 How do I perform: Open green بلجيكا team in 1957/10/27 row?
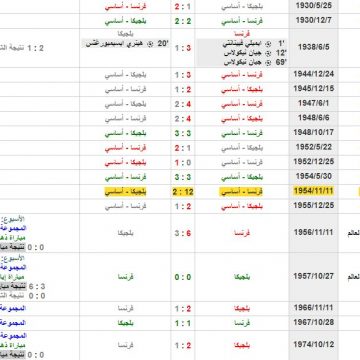[x=242, y=277]
